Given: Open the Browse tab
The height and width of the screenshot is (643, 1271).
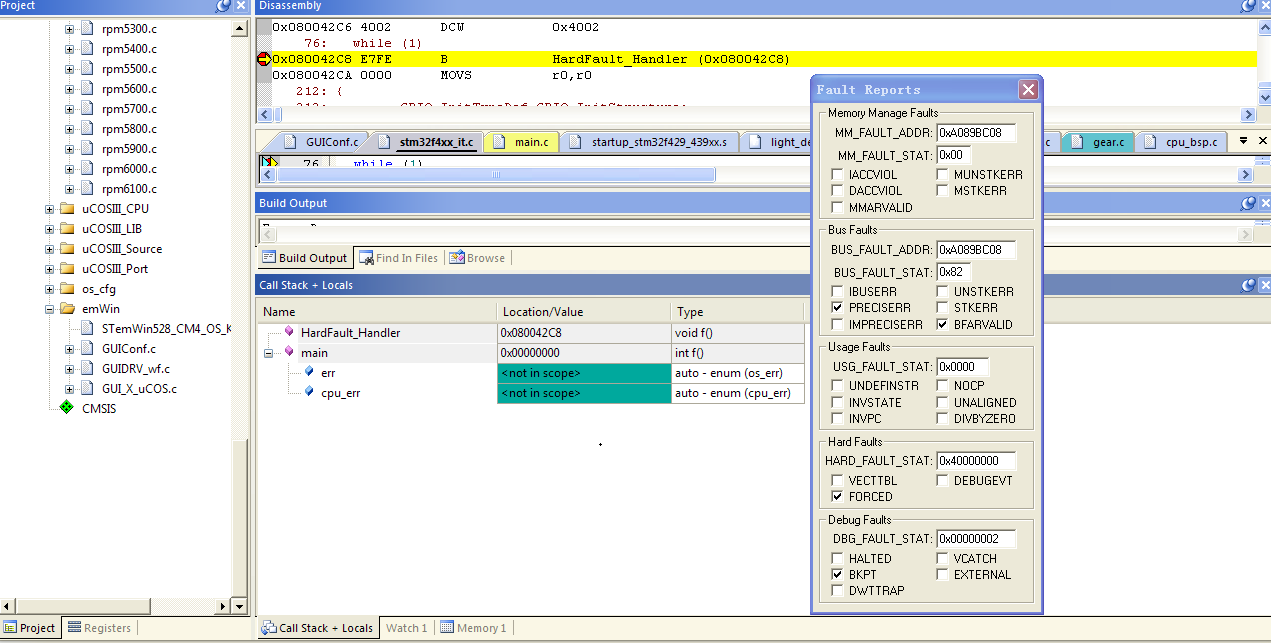Looking at the screenshot, I should (x=478, y=258).
